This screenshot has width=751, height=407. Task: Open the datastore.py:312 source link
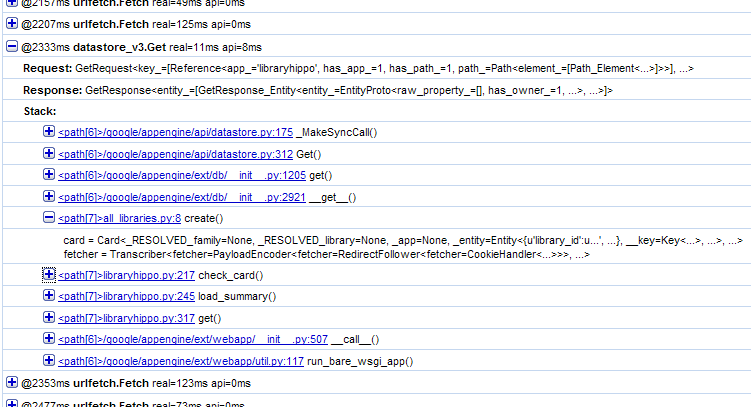click(x=175, y=155)
